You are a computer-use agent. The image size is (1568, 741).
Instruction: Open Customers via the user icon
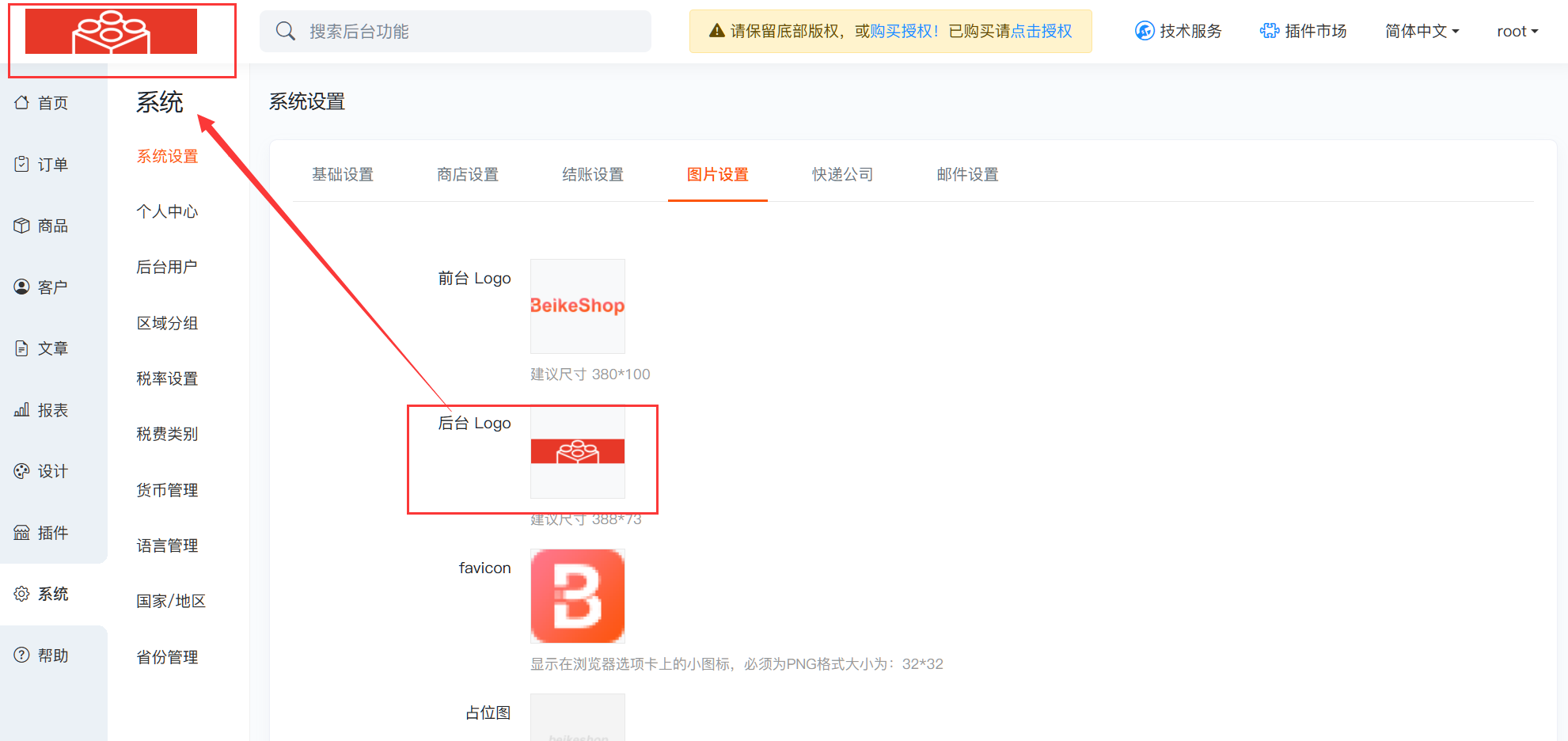21,287
